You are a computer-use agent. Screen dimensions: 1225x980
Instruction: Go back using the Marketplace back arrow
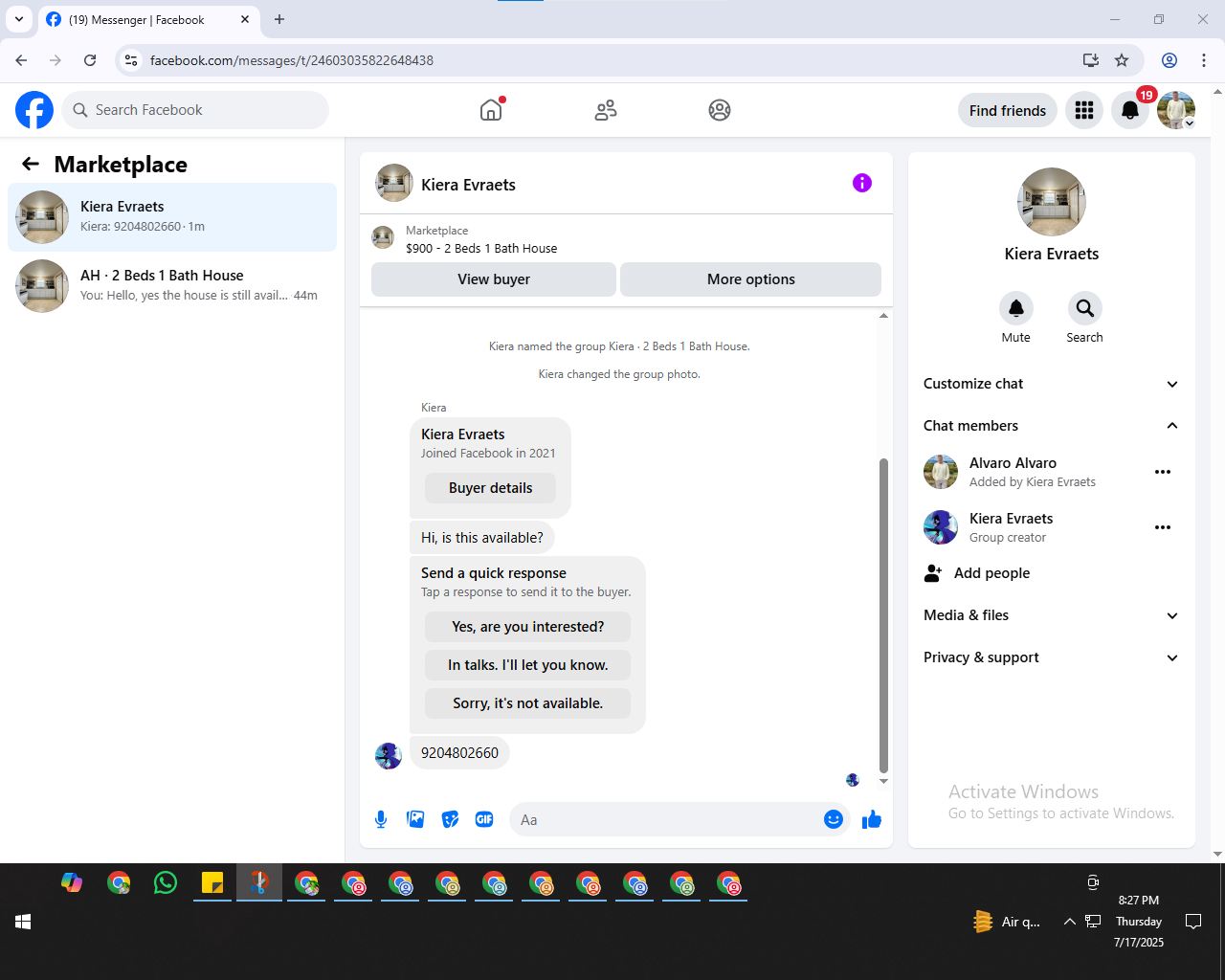[x=31, y=164]
